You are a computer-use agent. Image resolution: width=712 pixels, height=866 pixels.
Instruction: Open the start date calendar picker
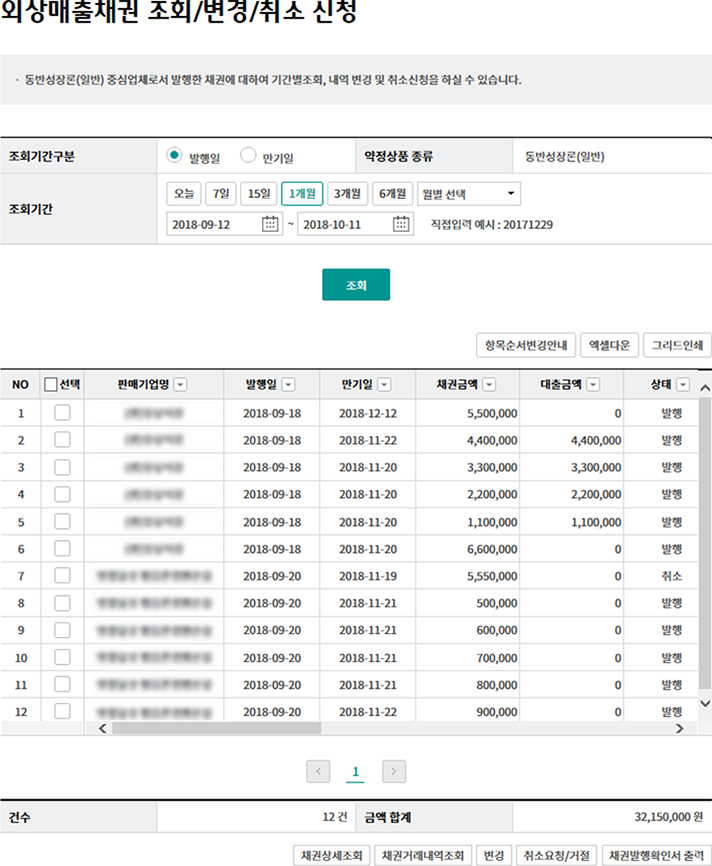270,224
